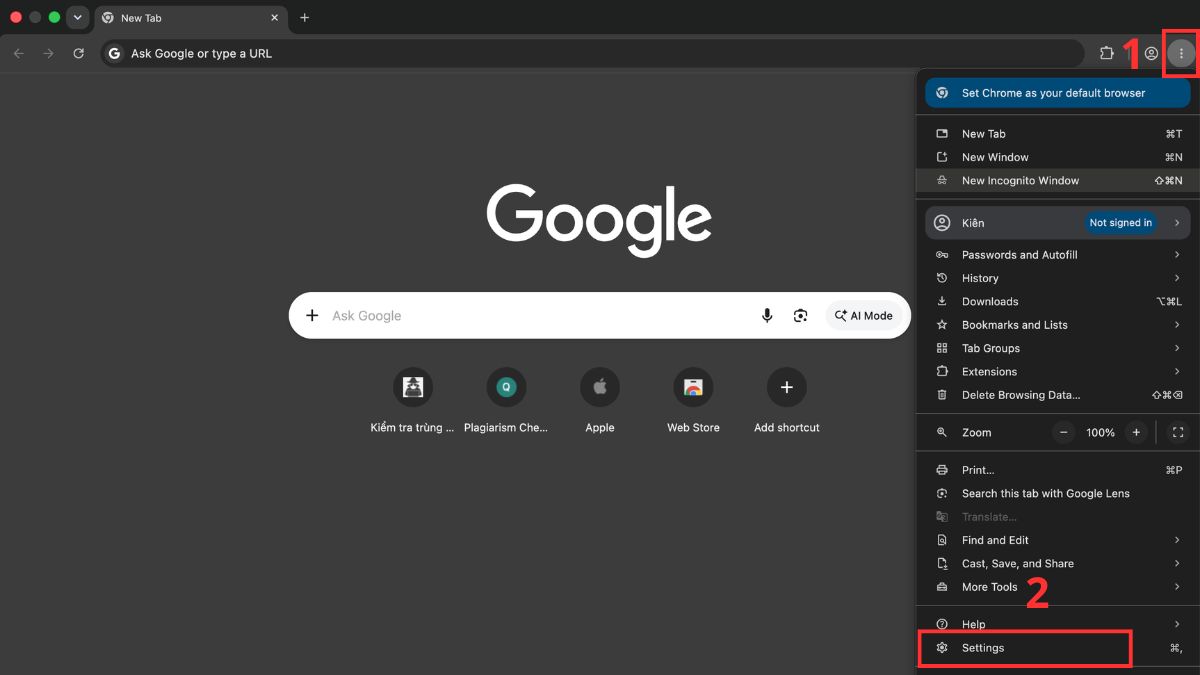
Task: Expand Passwords and Autofill submenu
Action: pyautogui.click(x=1058, y=255)
